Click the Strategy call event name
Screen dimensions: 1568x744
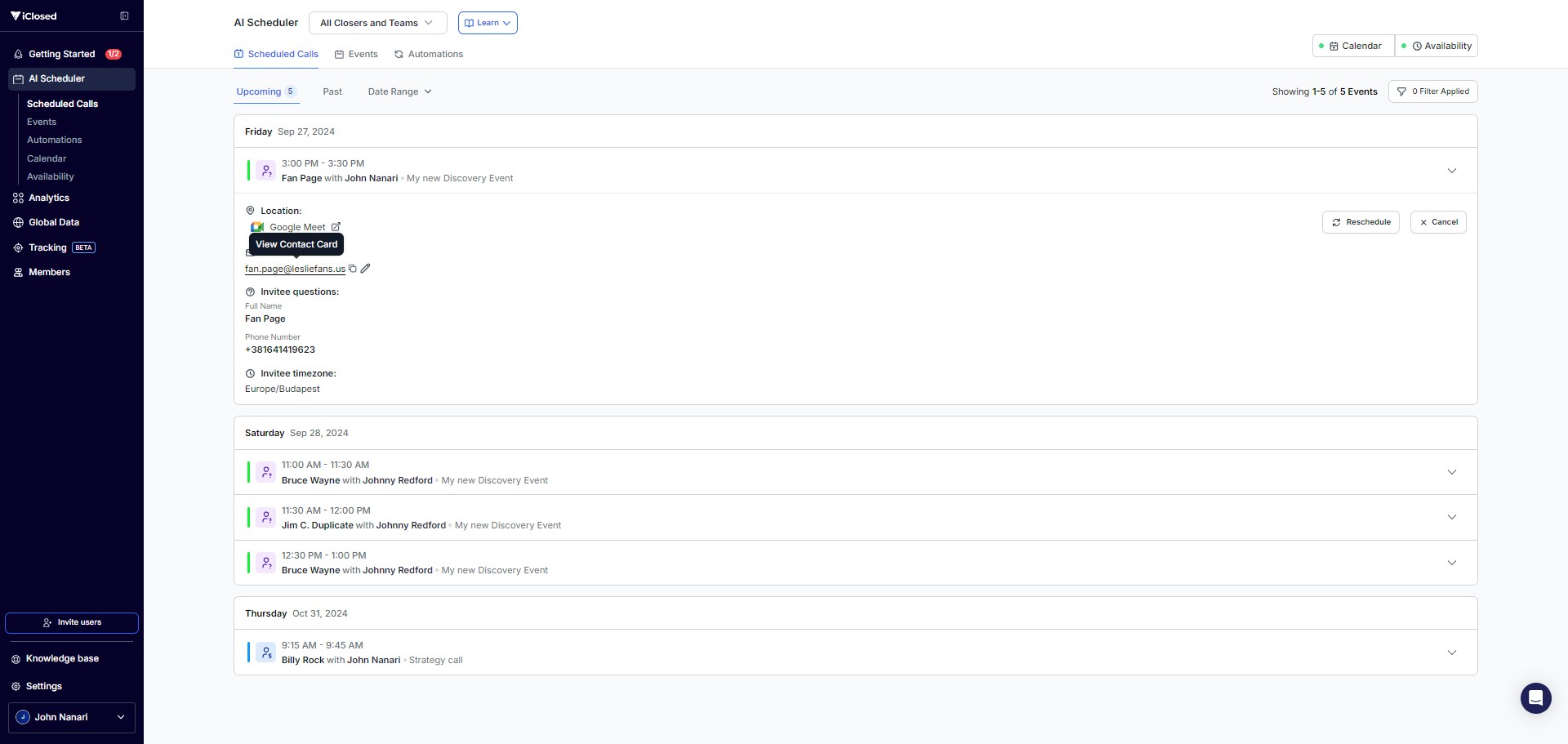[x=435, y=660]
